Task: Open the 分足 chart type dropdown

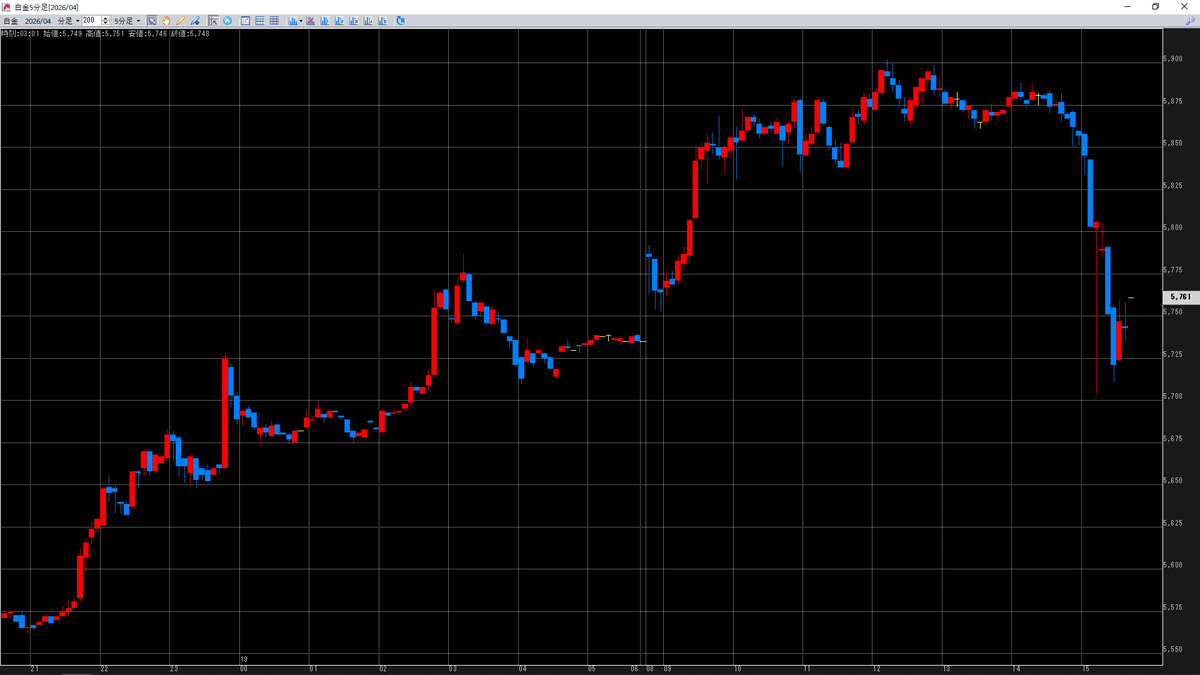Action: tap(70, 21)
